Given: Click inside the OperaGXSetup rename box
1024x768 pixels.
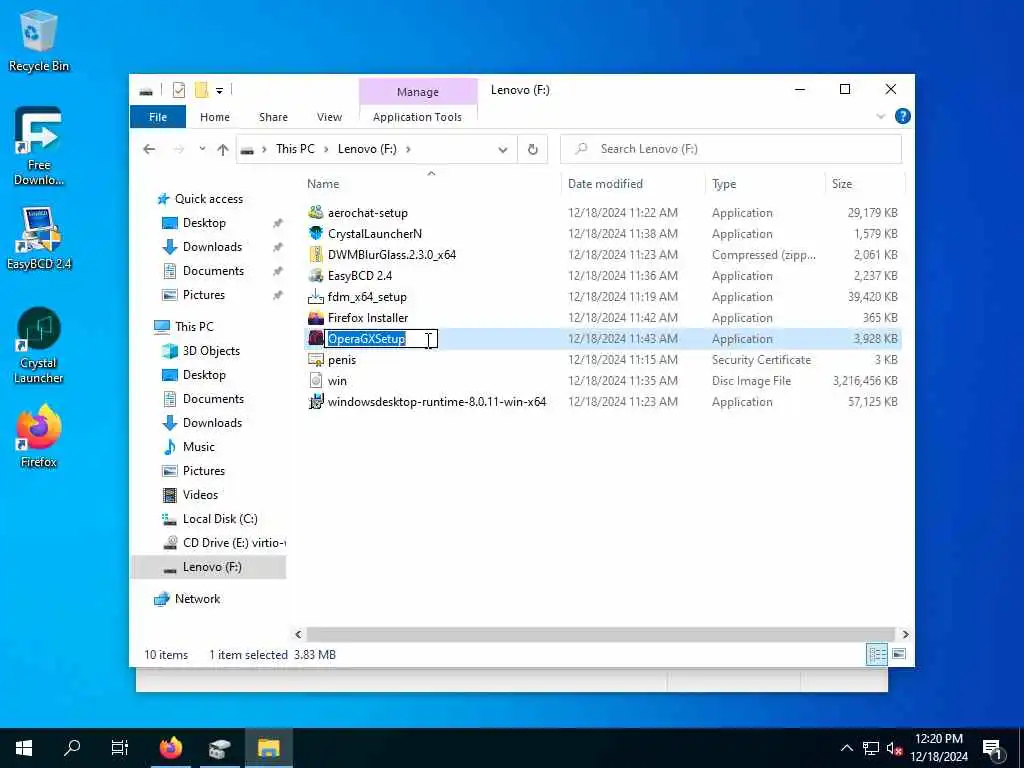Looking at the screenshot, I should [x=381, y=339].
